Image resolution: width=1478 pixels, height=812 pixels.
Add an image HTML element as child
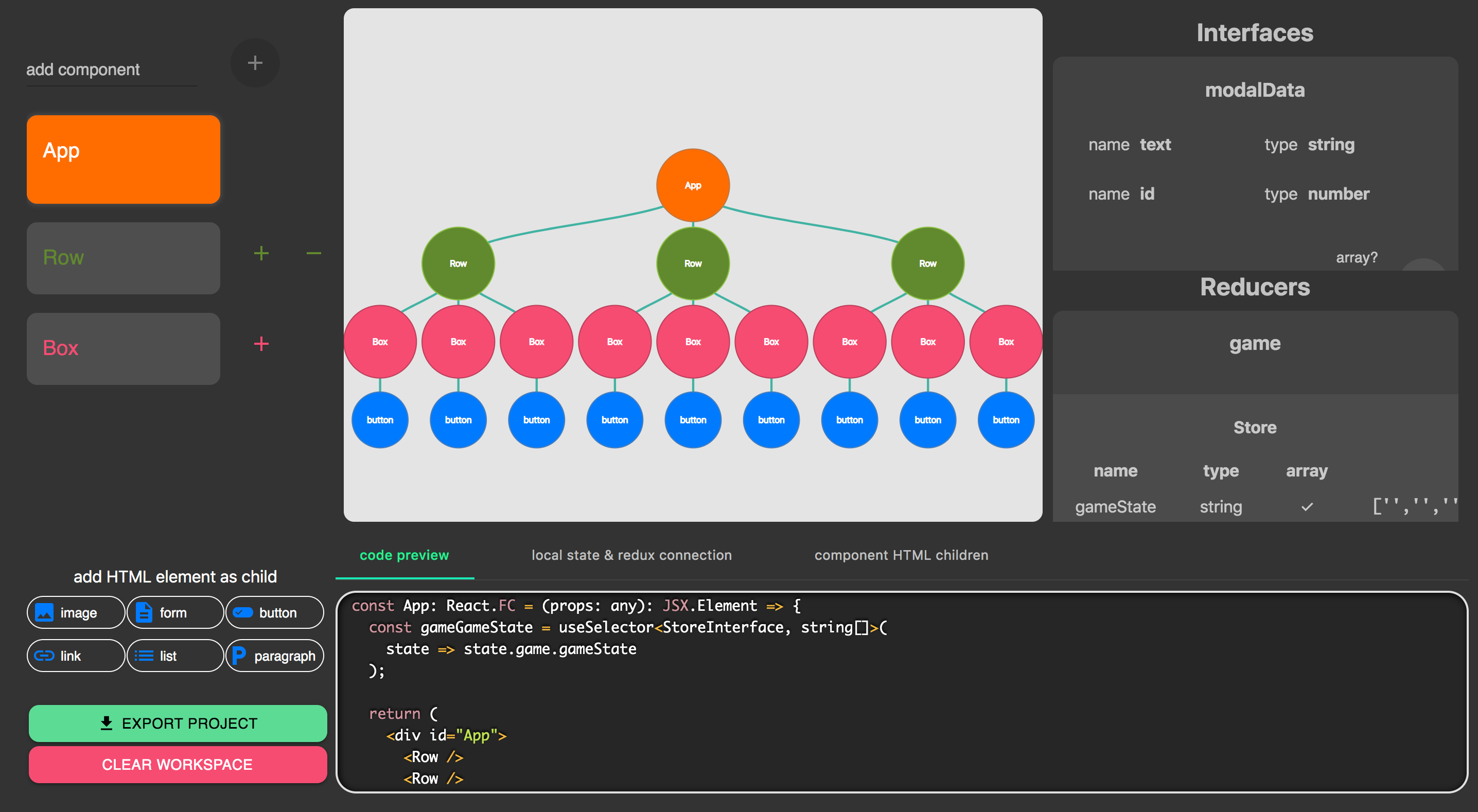click(76, 612)
